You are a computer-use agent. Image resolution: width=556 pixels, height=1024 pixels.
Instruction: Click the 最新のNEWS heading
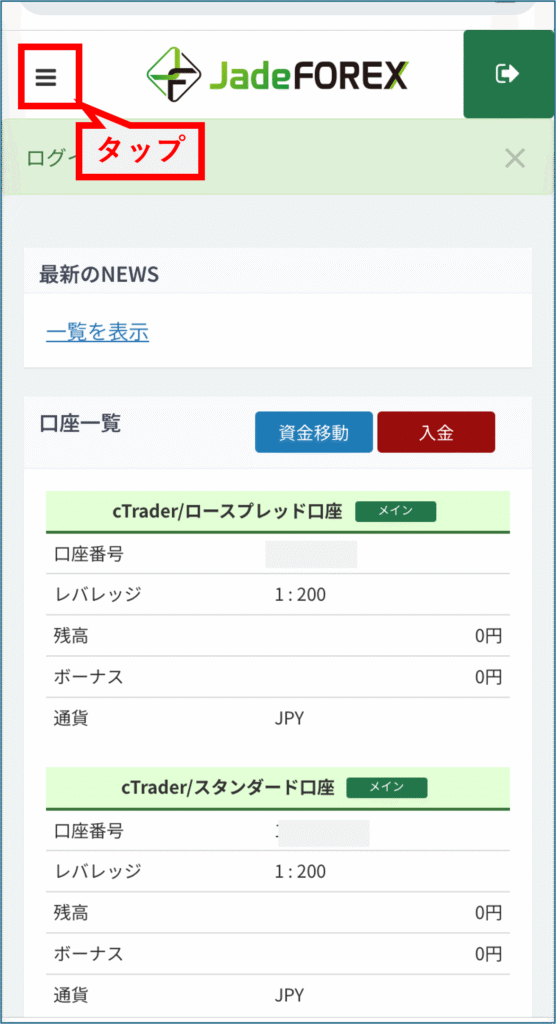pos(99,274)
